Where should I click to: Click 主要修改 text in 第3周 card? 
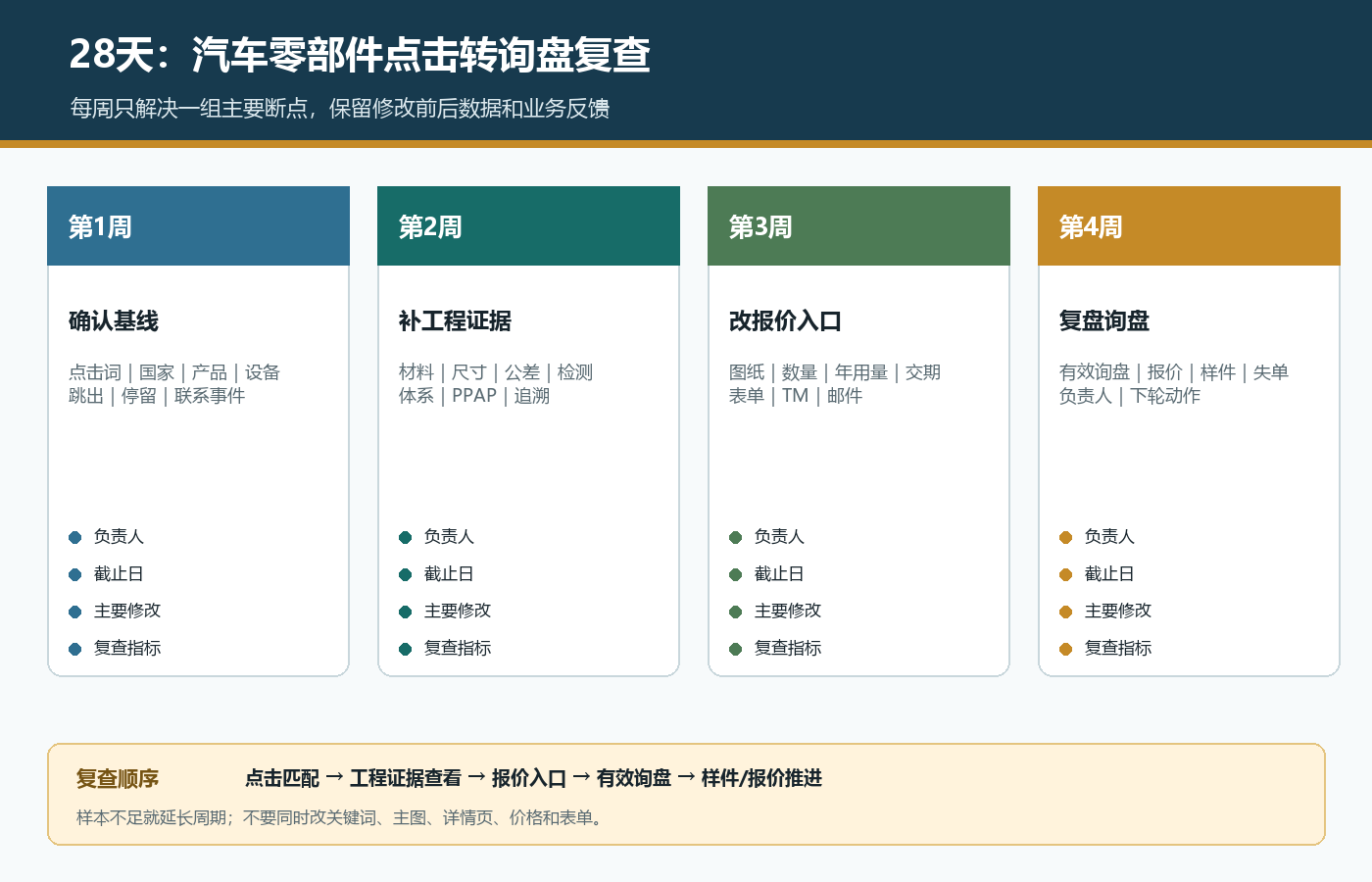point(788,611)
